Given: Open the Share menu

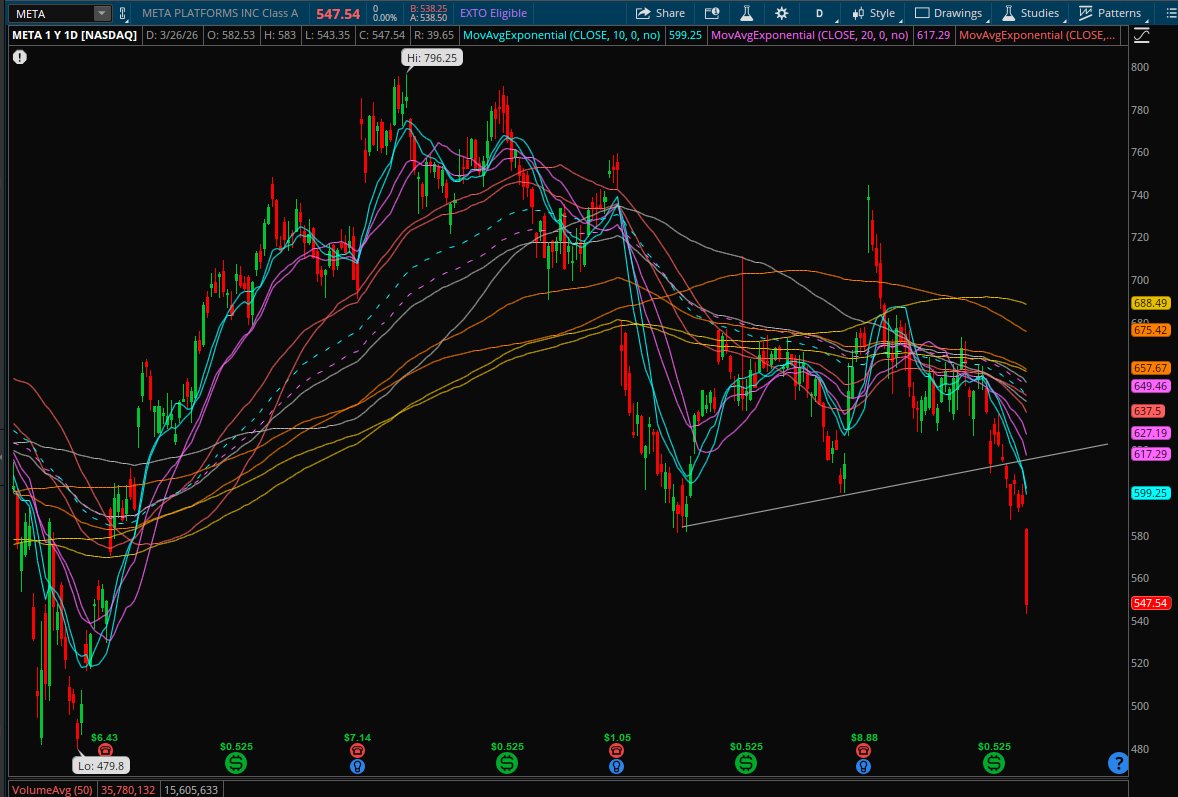Looking at the screenshot, I should click(x=660, y=13).
